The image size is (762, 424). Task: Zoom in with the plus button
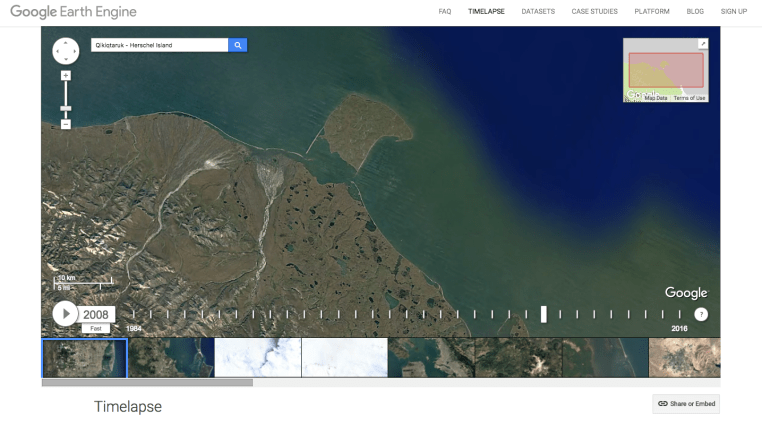66,76
